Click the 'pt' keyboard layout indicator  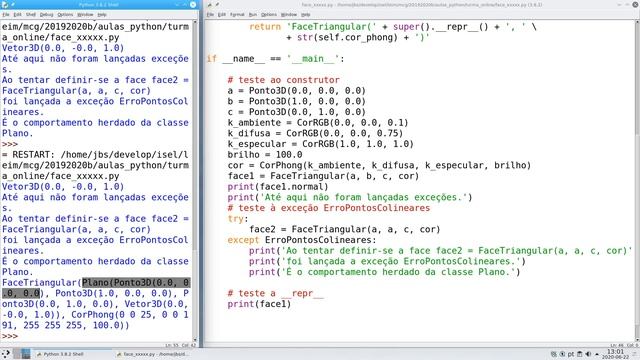coord(571,354)
